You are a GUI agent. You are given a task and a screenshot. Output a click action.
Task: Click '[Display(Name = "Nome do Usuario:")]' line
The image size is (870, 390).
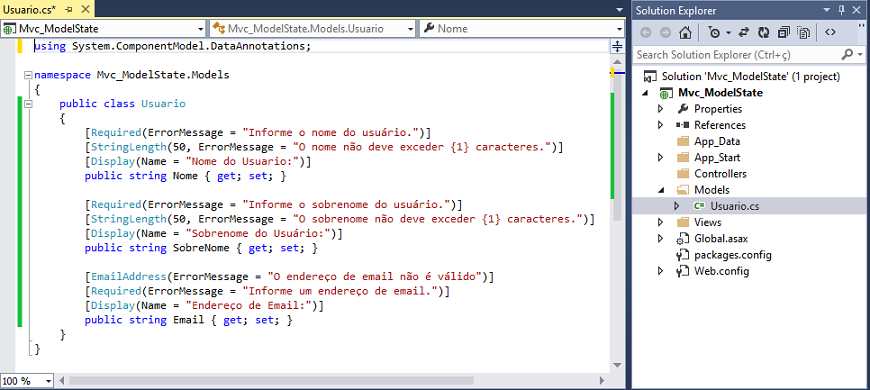pos(198,161)
